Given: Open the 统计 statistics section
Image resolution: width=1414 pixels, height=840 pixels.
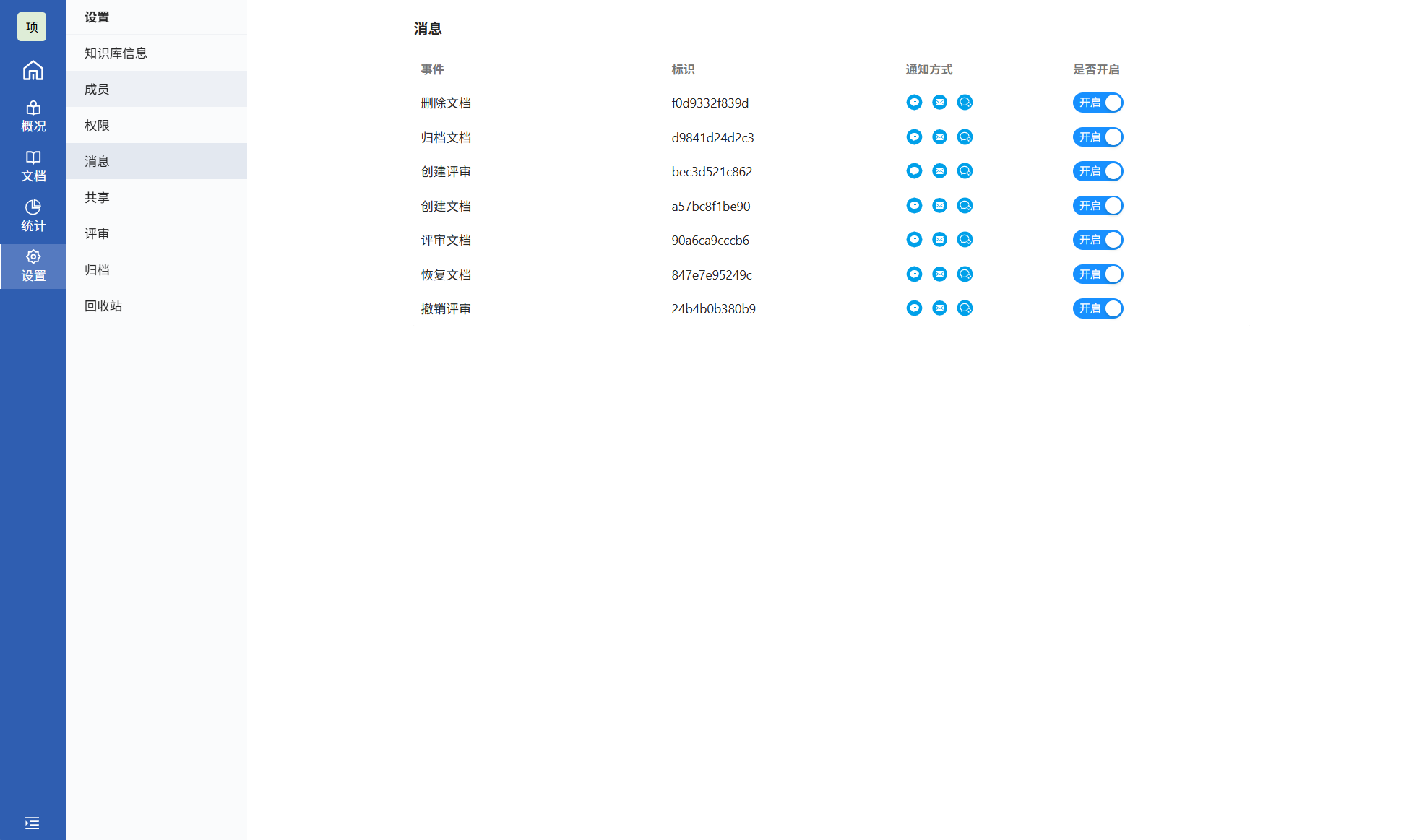Looking at the screenshot, I should point(33,216).
